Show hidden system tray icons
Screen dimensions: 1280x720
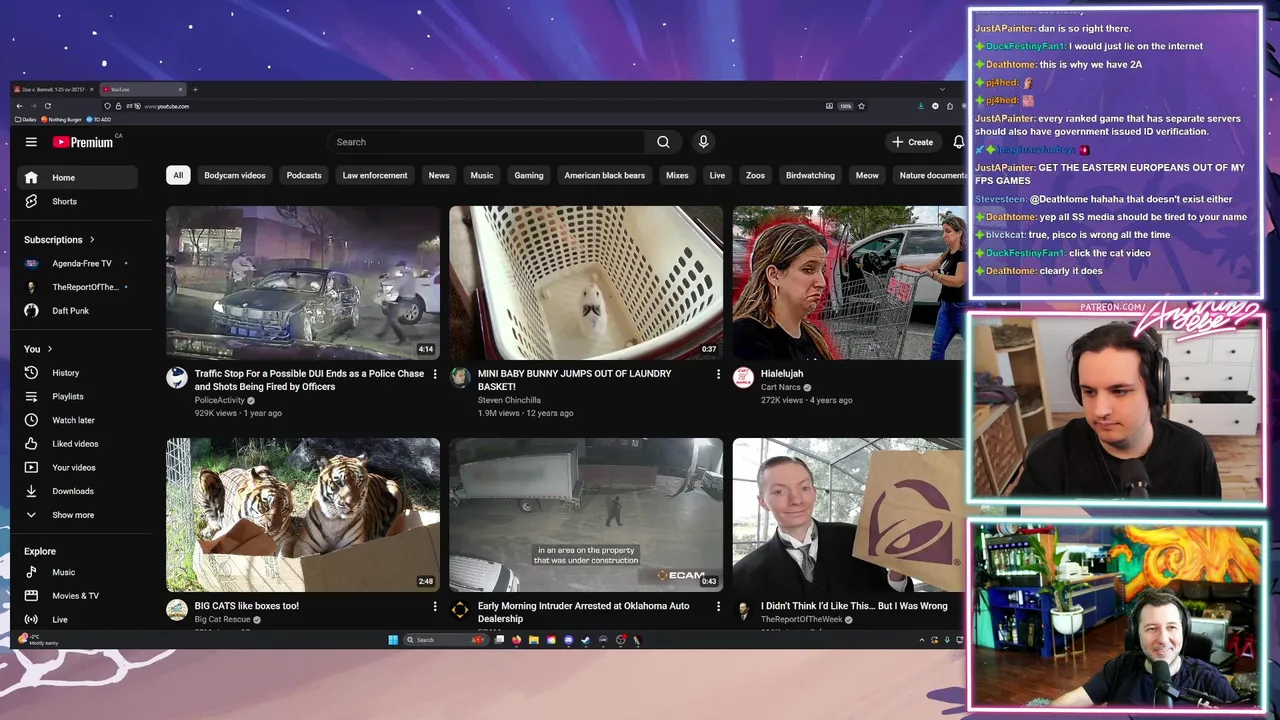[922, 640]
